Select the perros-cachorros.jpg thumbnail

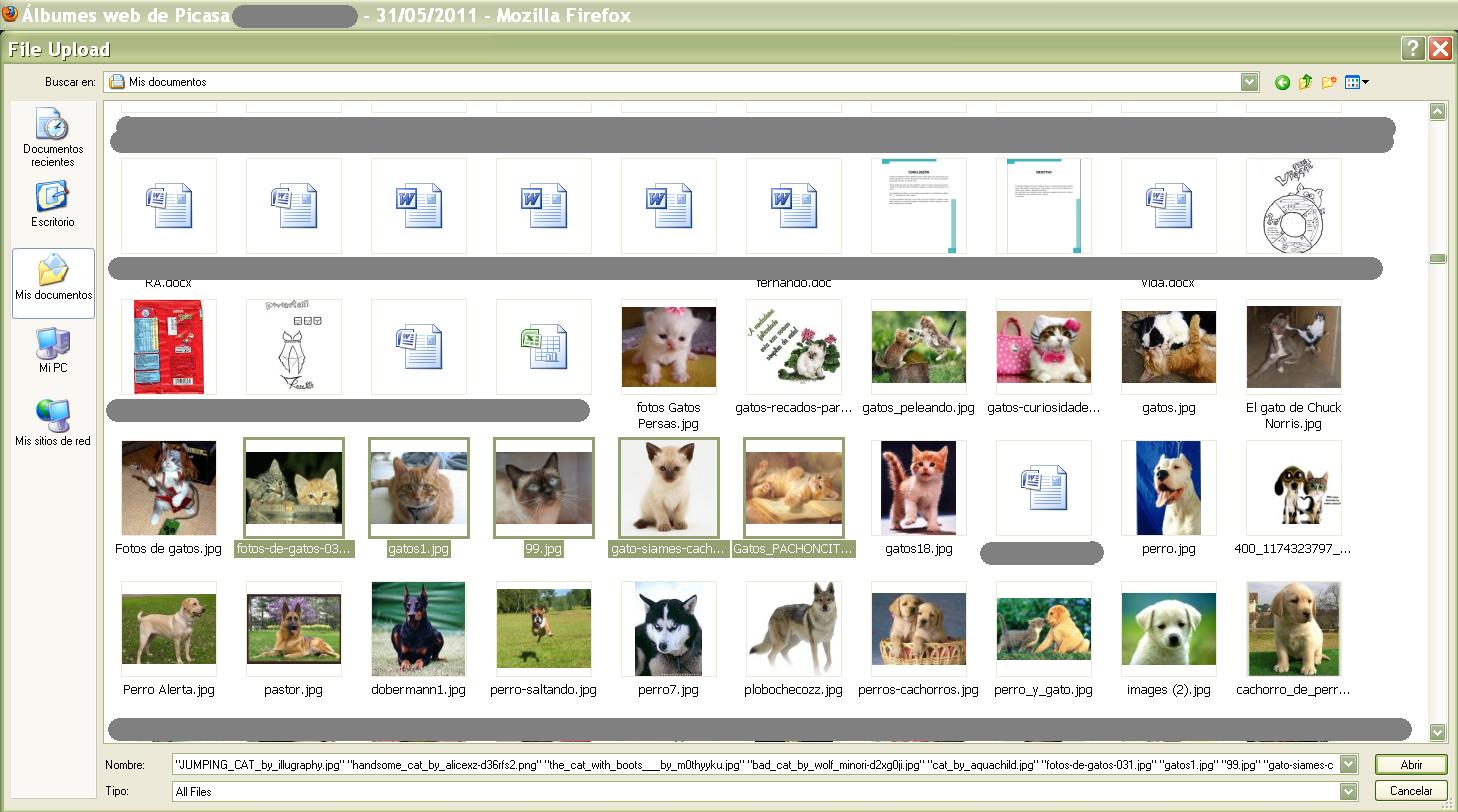pyautogui.click(x=919, y=629)
